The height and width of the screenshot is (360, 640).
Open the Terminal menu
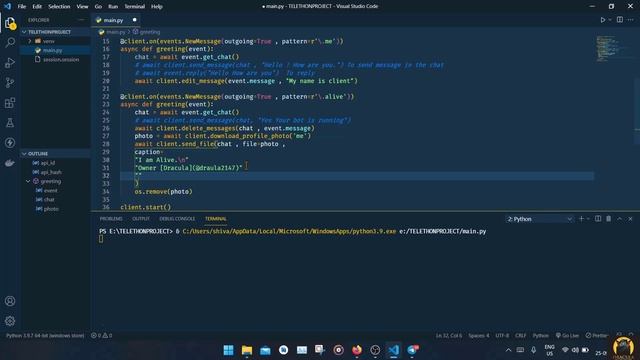click(x=134, y=7)
